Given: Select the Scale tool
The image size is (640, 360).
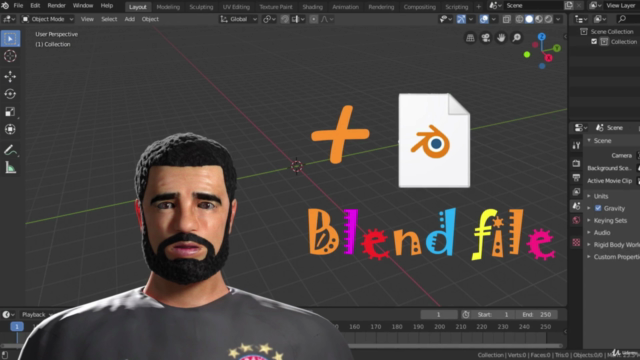Looking at the screenshot, I should 10,111.
